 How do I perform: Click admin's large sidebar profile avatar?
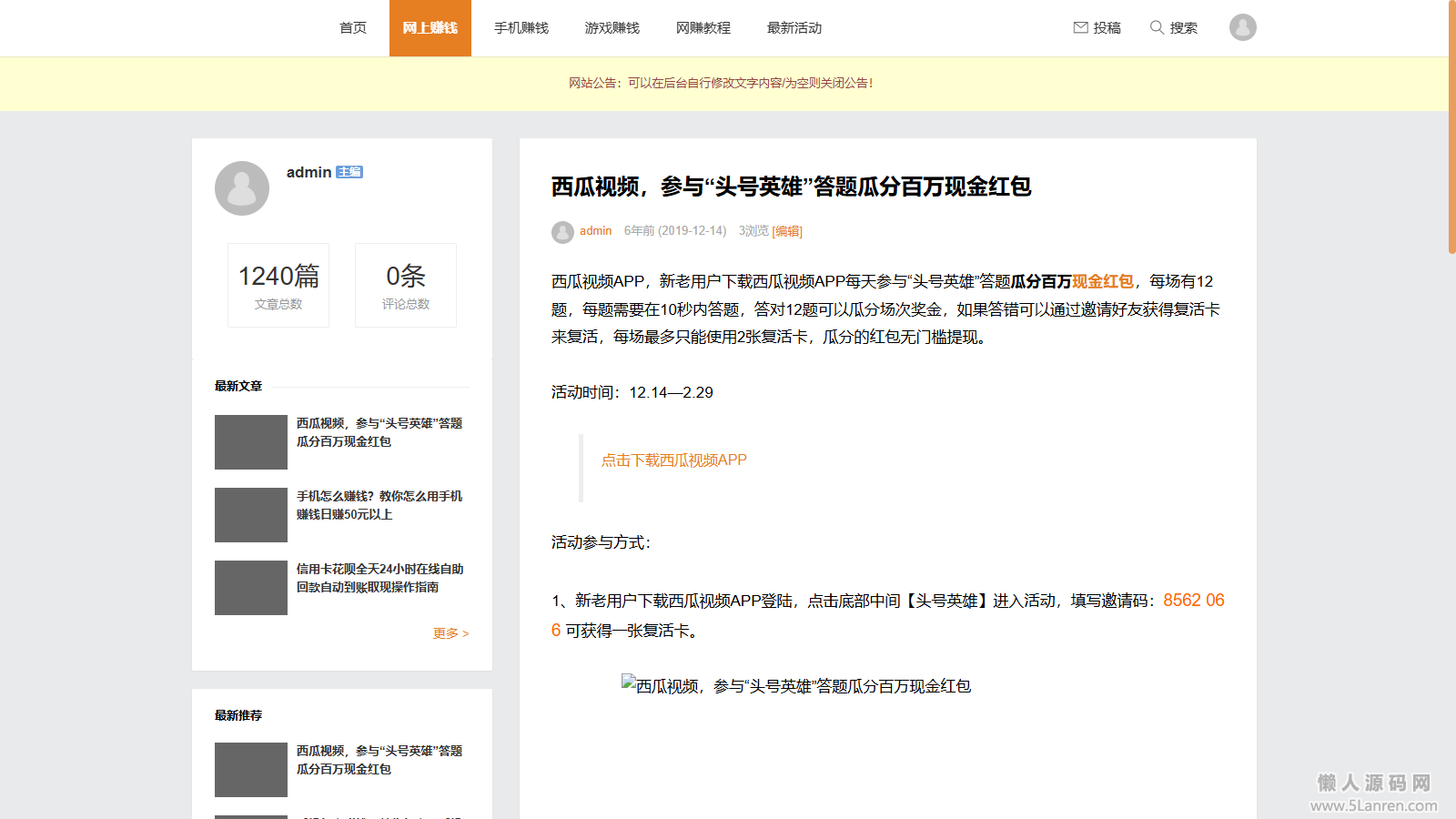coord(242,188)
